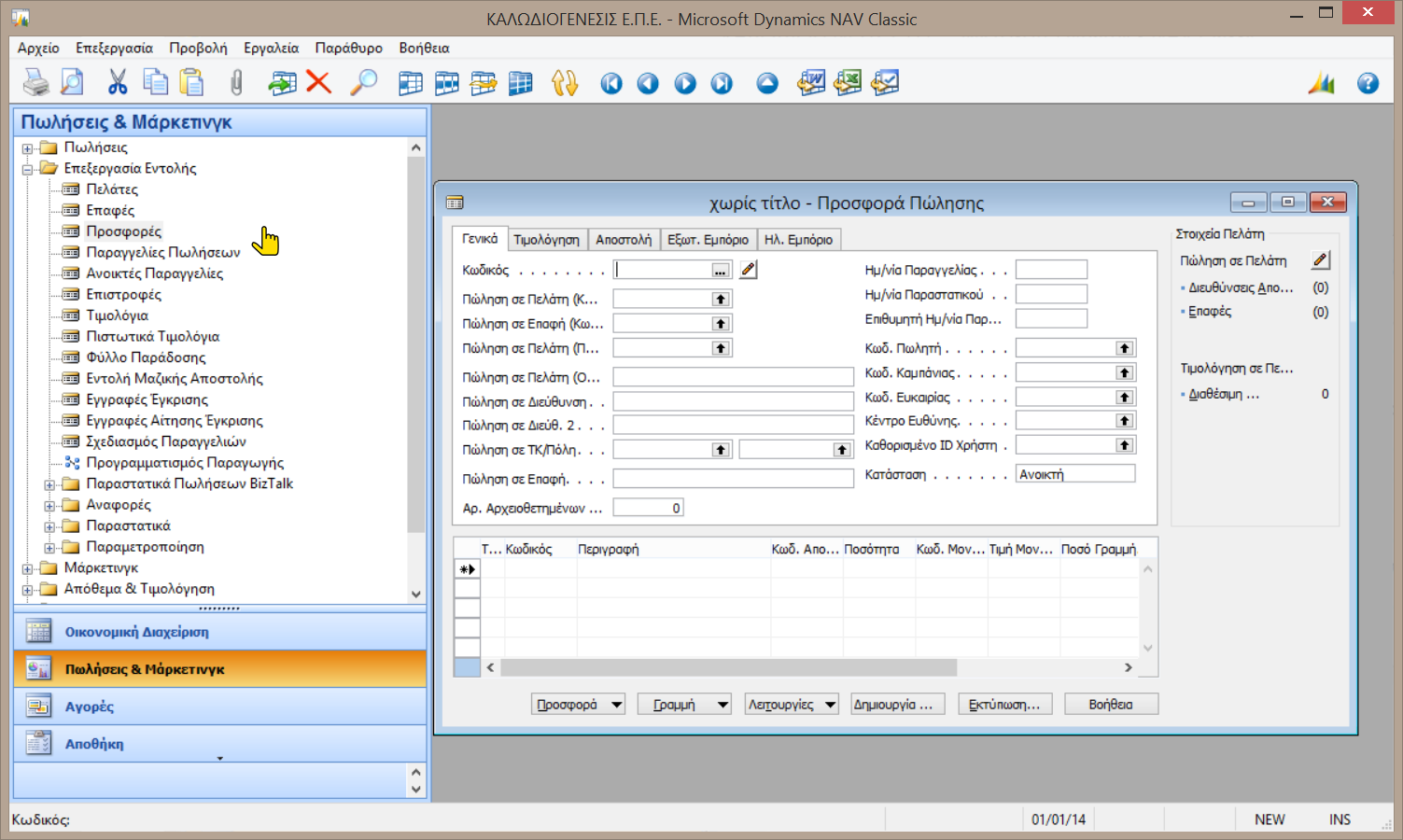Click the Cut scissors icon
The image size is (1403, 840).
pos(117,83)
